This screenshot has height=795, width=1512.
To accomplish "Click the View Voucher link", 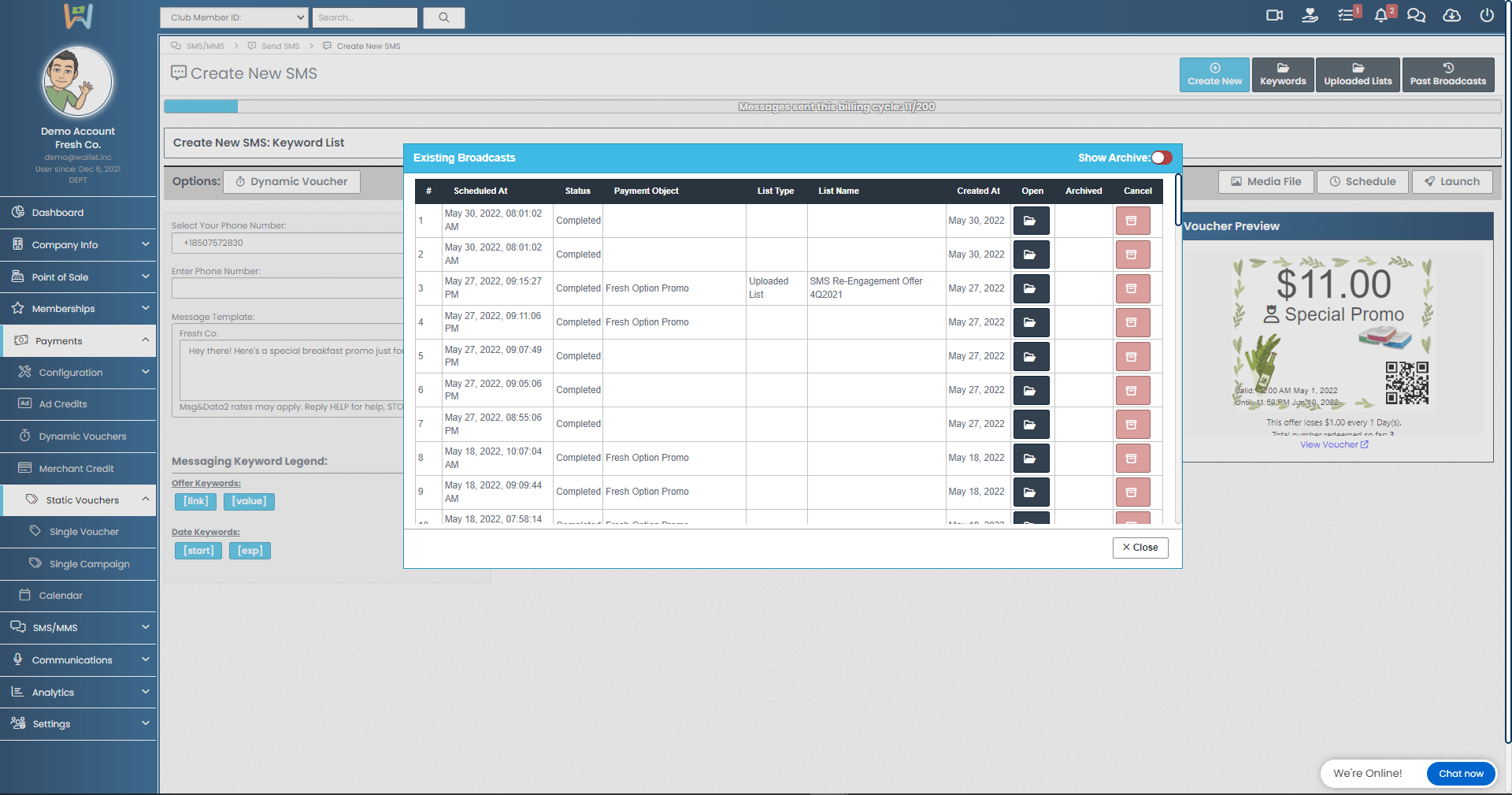I will point(1333,445).
